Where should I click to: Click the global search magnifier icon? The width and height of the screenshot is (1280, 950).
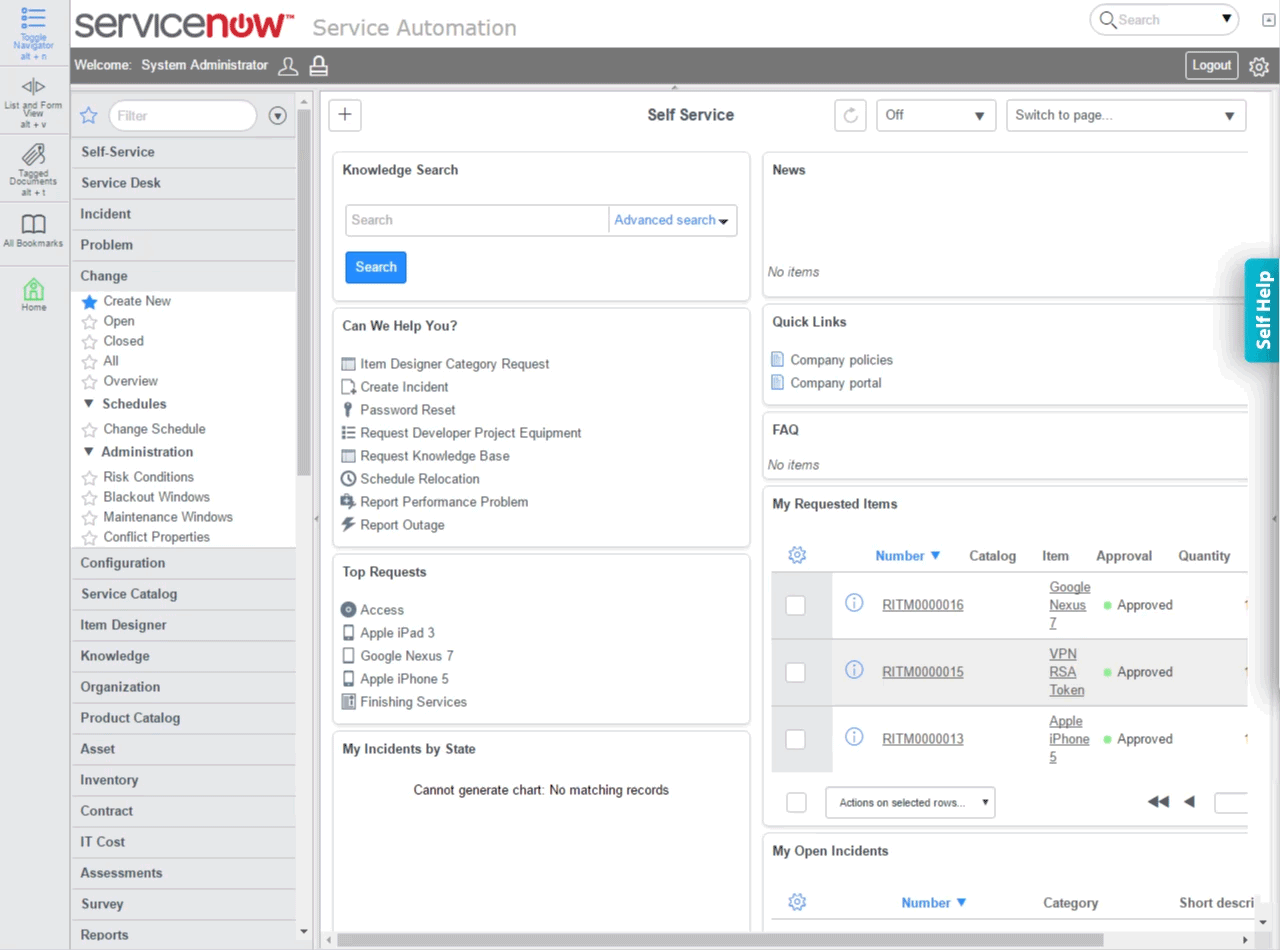pos(1107,19)
